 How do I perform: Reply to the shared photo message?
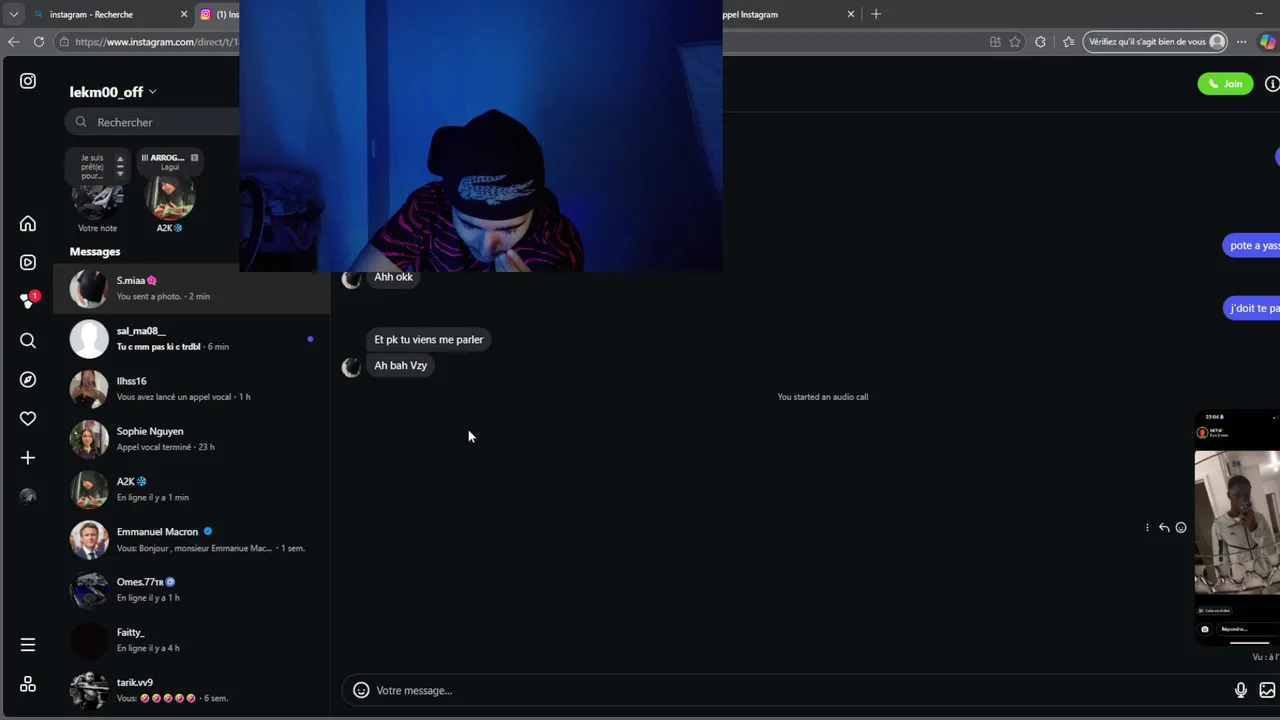(1164, 527)
